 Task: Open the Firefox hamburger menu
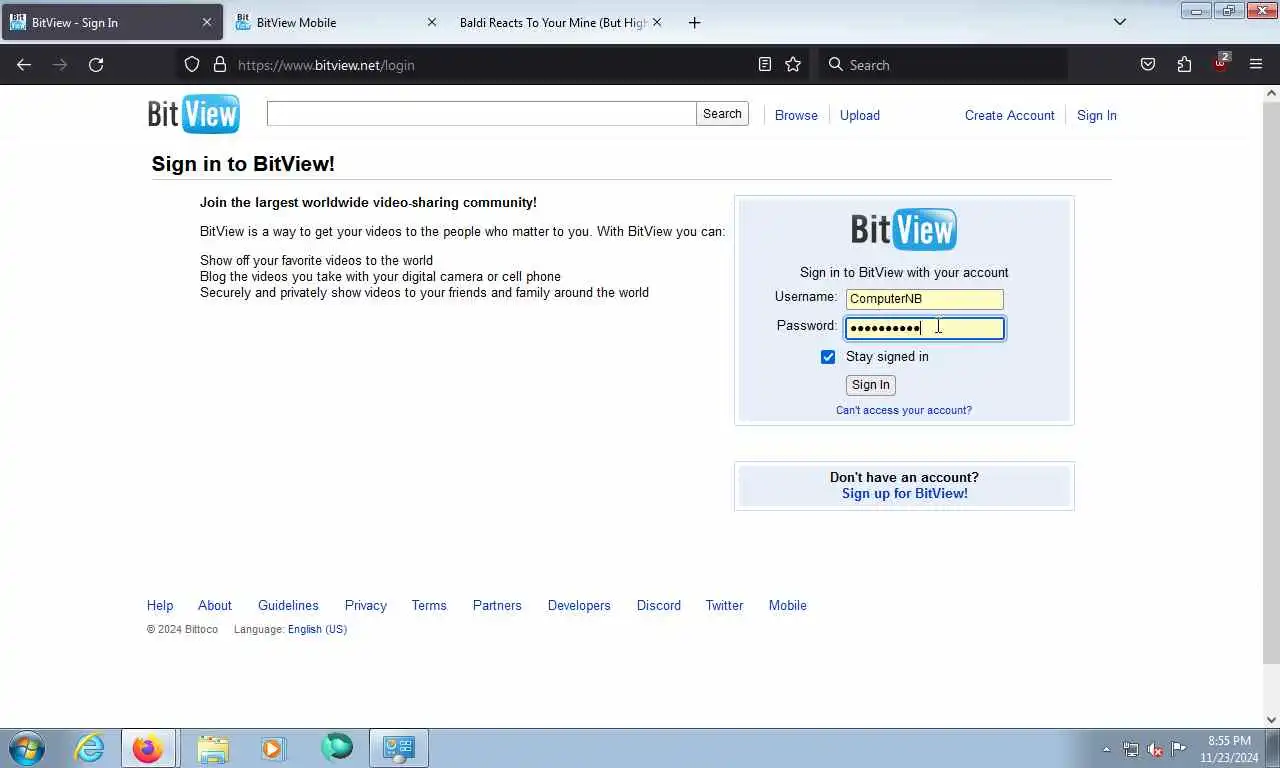coord(1256,65)
